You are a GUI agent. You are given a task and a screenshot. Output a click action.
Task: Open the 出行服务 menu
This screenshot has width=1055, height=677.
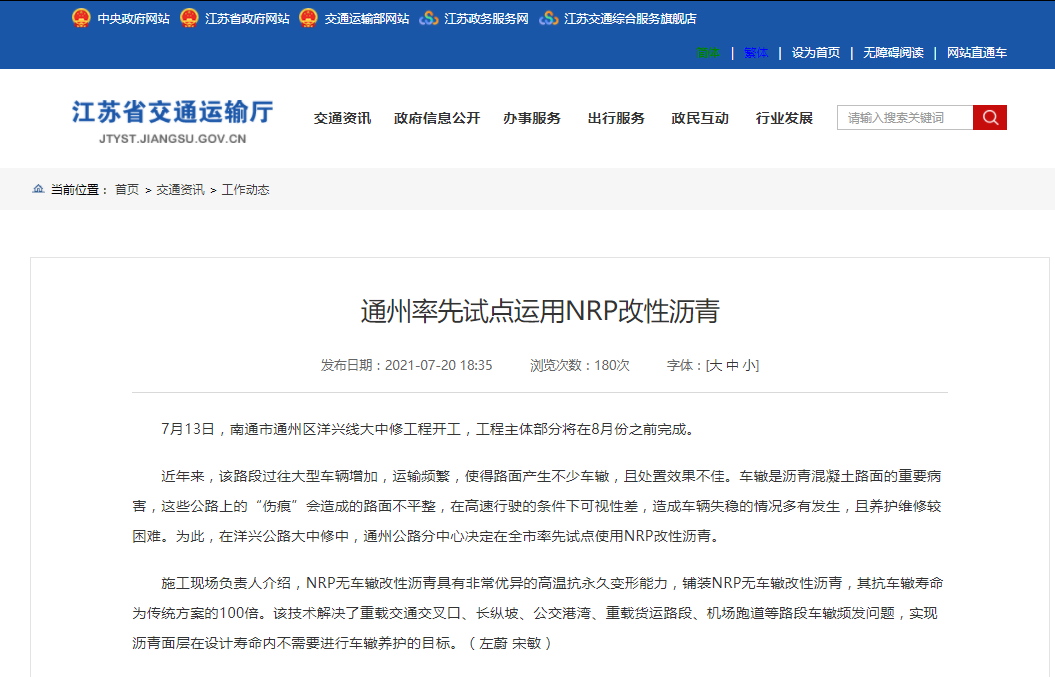pyautogui.click(x=616, y=118)
